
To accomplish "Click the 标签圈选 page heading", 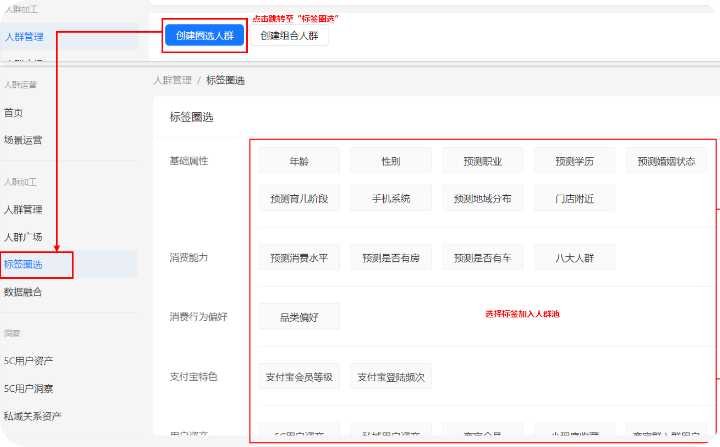I will pyautogui.click(x=191, y=117).
